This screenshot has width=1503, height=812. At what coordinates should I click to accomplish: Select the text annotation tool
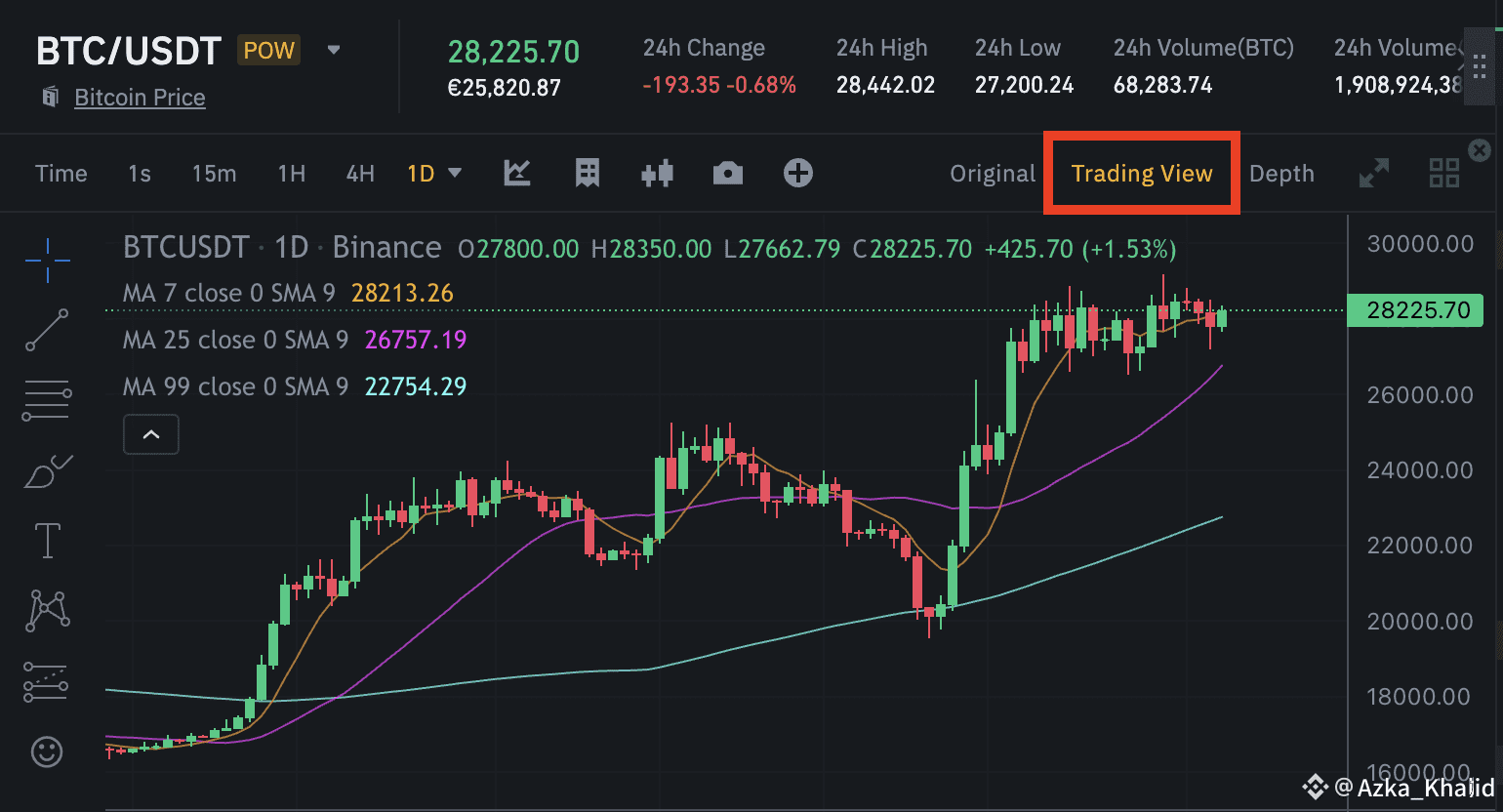[47, 540]
